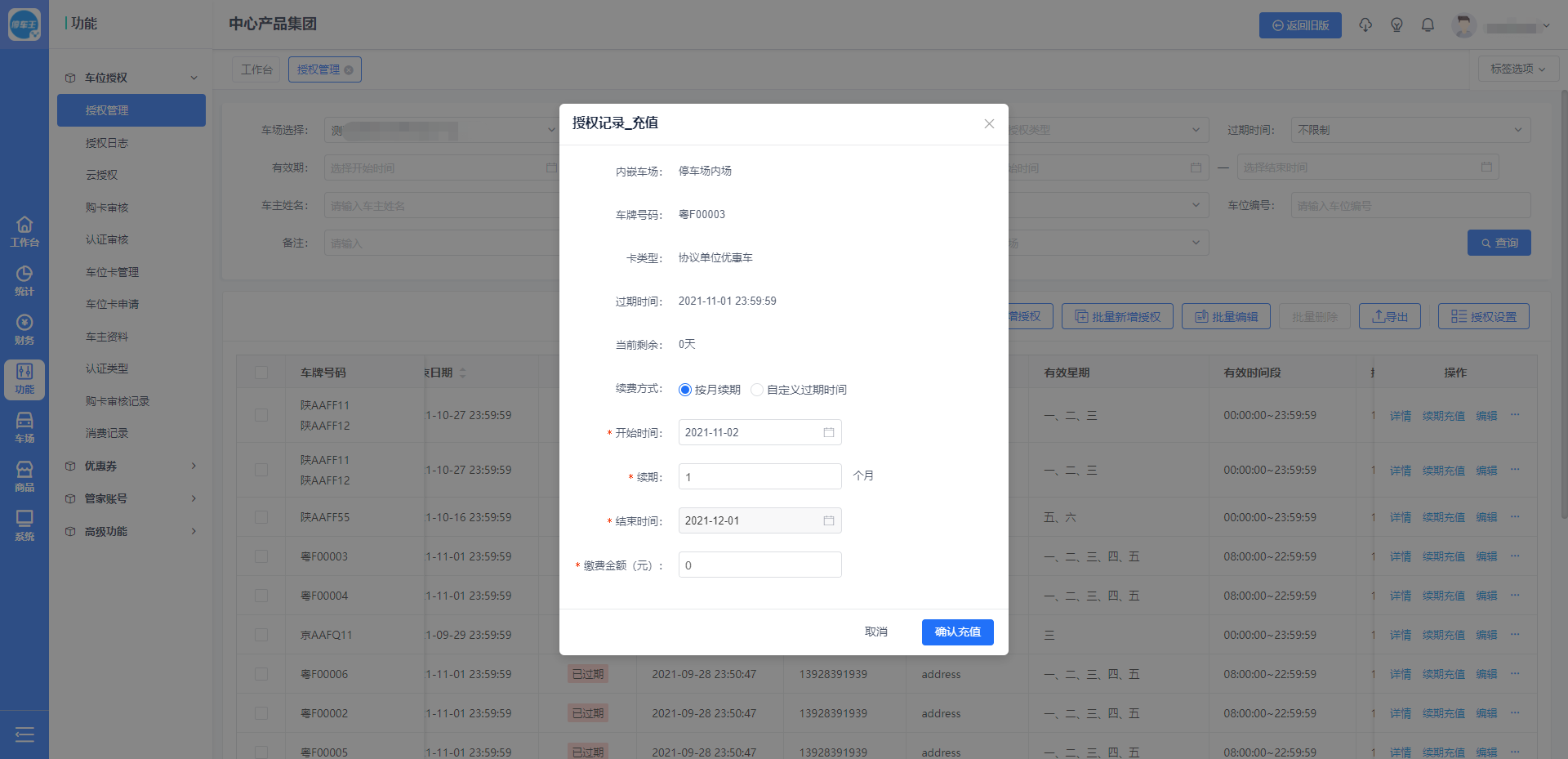Click the 缴费金额 input field
This screenshot has width=1568, height=759.
759,565
